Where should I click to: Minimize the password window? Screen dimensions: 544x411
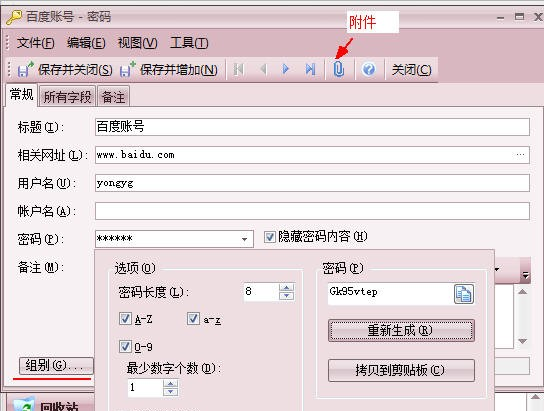pos(500,17)
